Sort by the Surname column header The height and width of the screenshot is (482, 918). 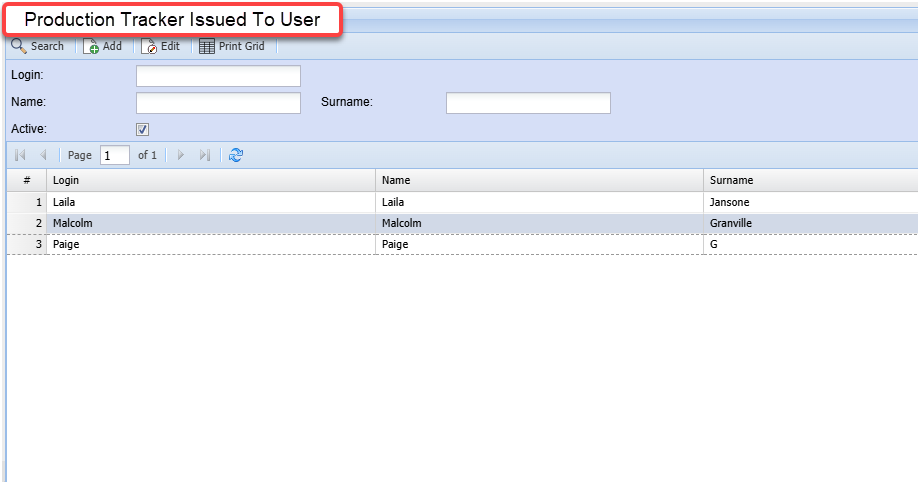tap(811, 180)
